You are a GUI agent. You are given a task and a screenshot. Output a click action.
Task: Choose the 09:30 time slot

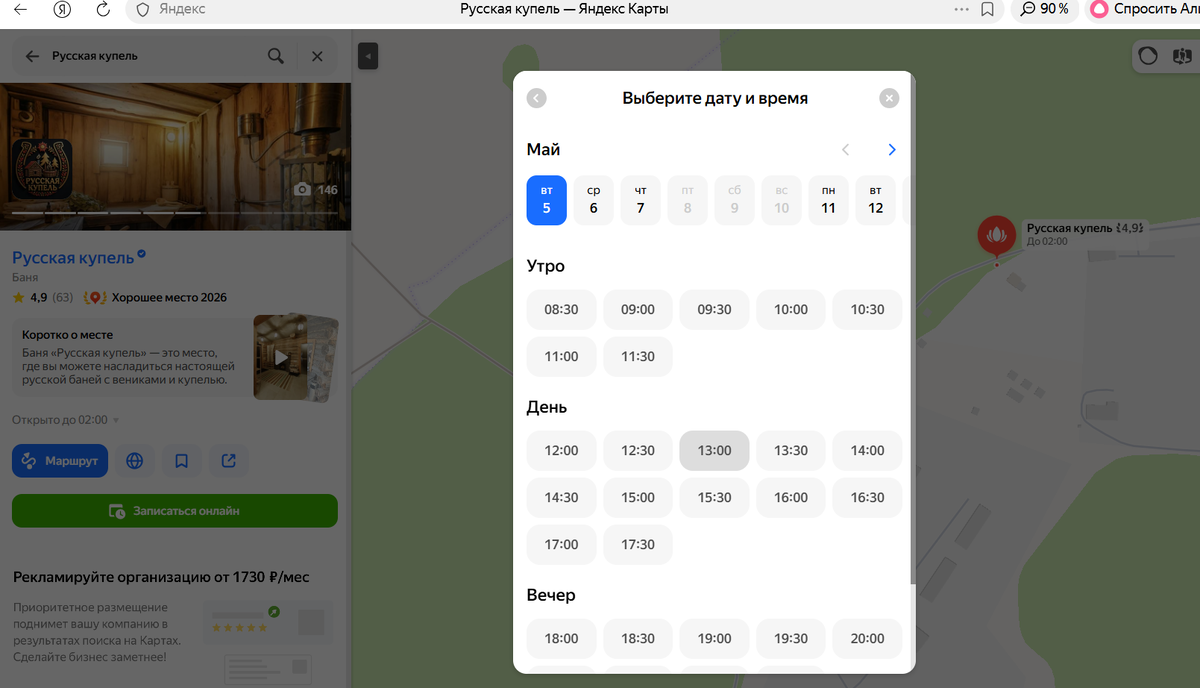[714, 309]
